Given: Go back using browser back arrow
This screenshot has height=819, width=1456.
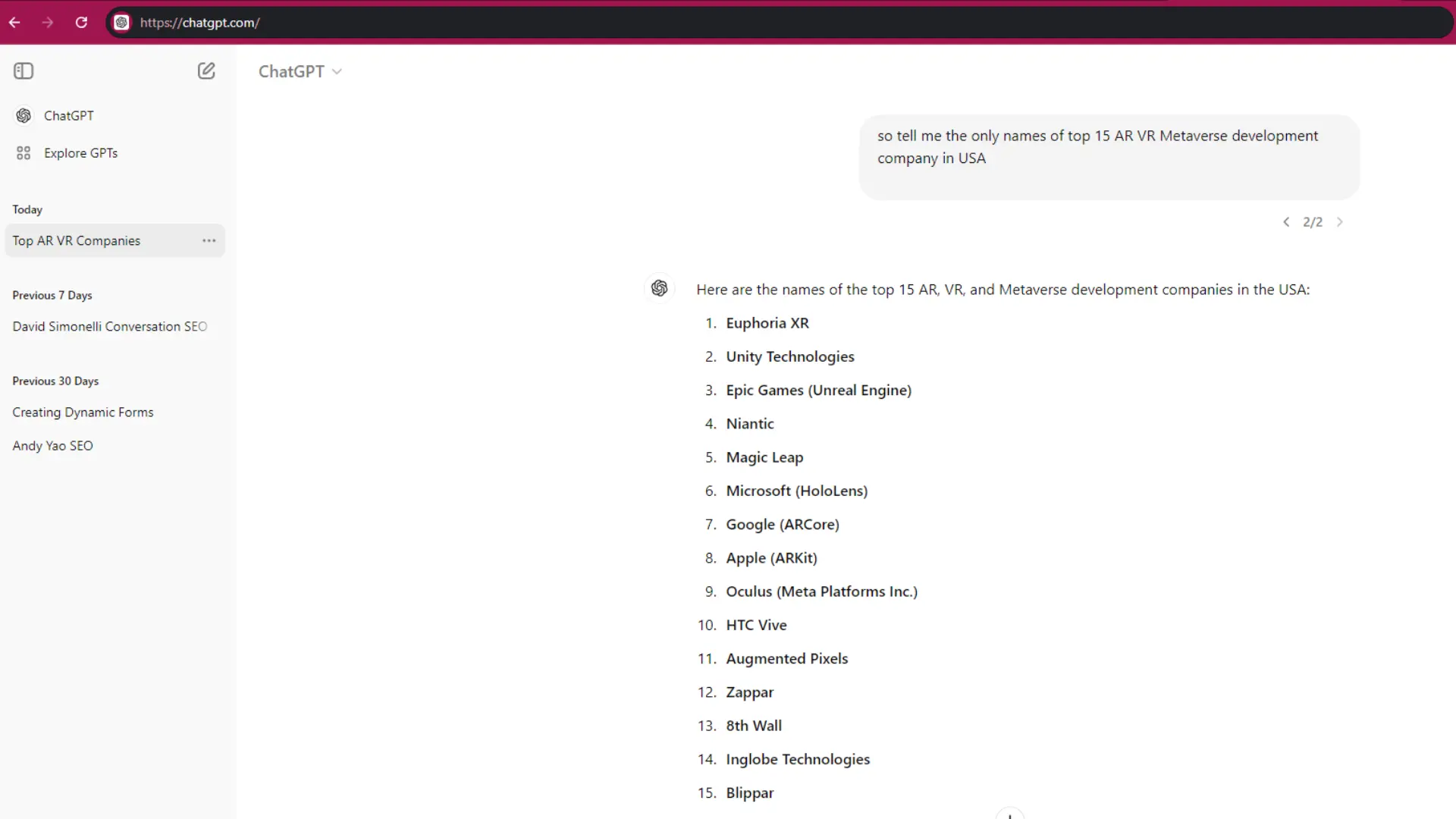Looking at the screenshot, I should tap(14, 23).
